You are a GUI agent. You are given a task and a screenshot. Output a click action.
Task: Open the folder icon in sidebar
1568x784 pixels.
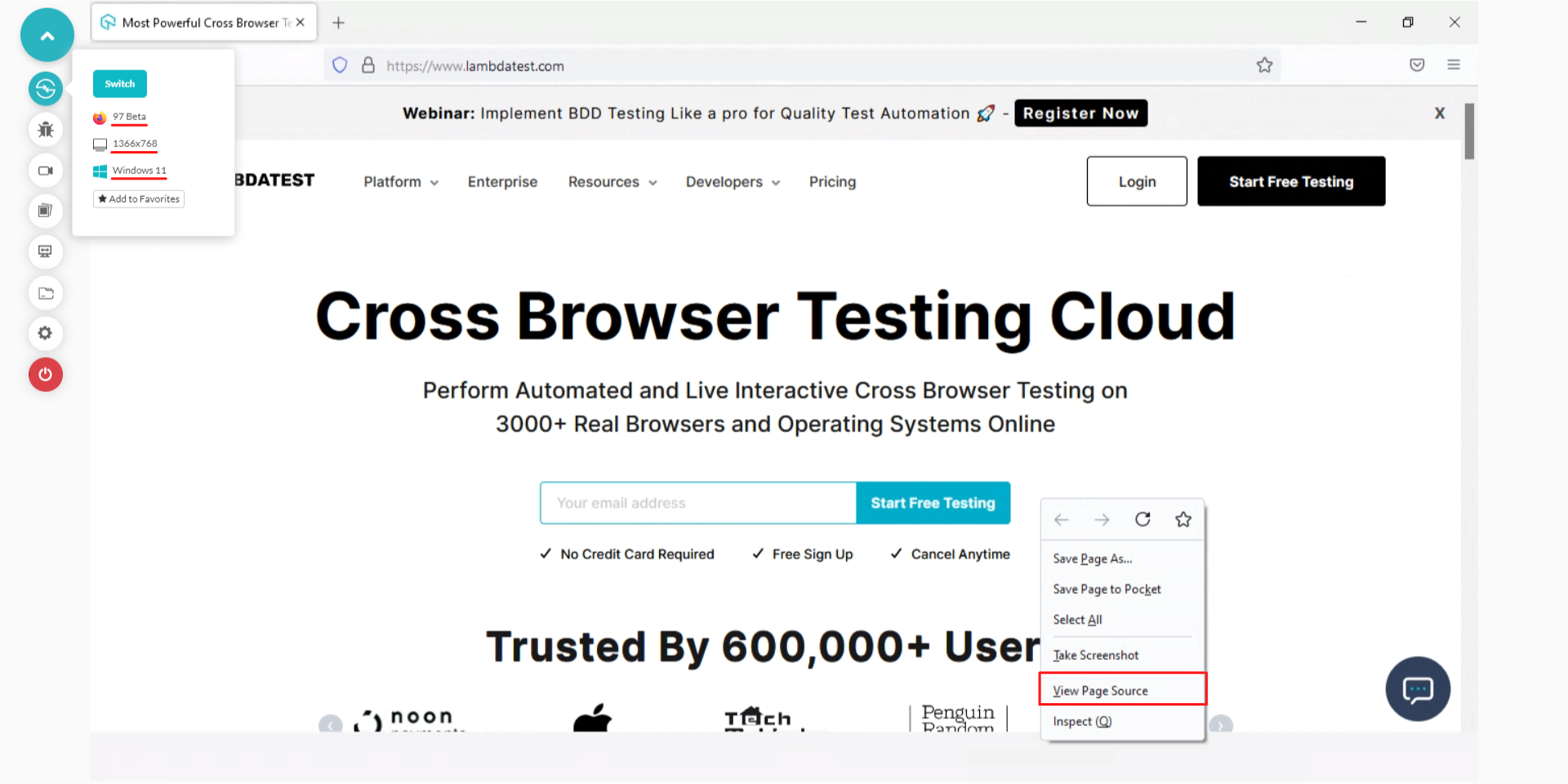(46, 293)
